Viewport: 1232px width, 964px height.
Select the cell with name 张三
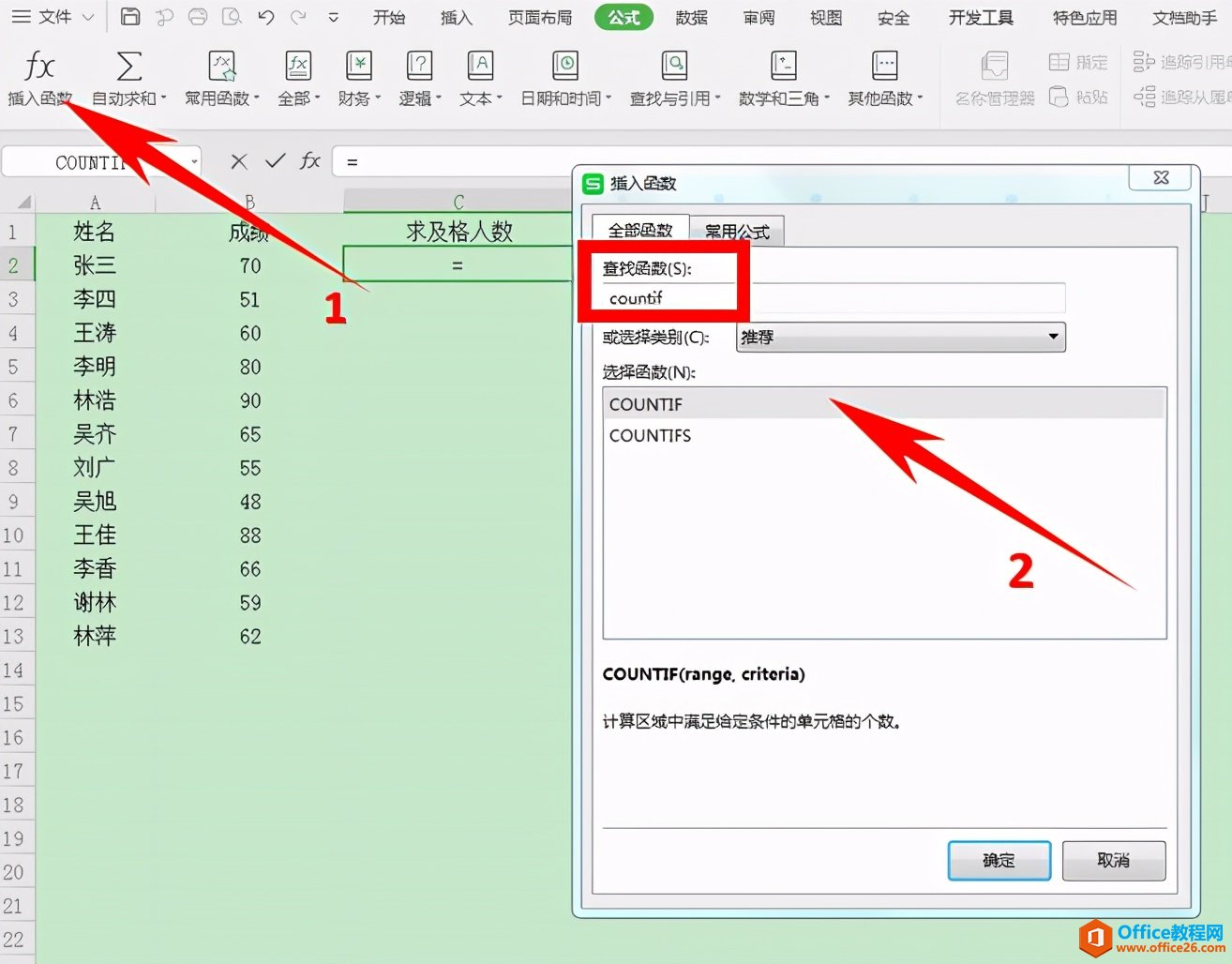(x=95, y=265)
